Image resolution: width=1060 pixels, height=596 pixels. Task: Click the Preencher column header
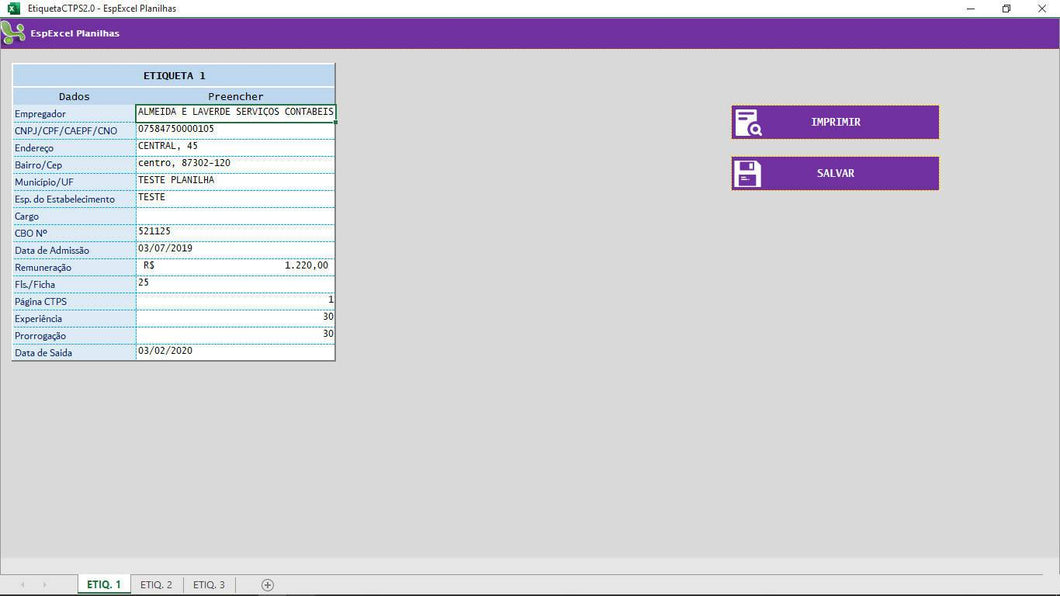235,96
